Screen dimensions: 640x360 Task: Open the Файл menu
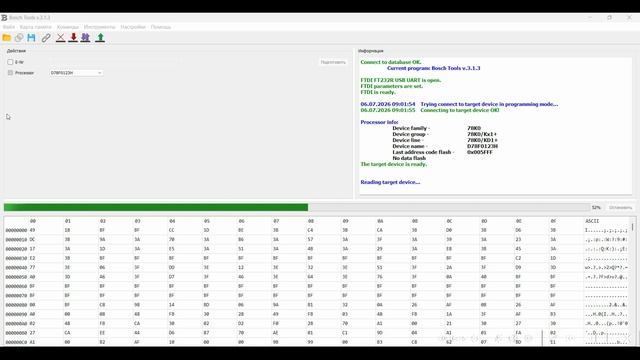(x=9, y=27)
